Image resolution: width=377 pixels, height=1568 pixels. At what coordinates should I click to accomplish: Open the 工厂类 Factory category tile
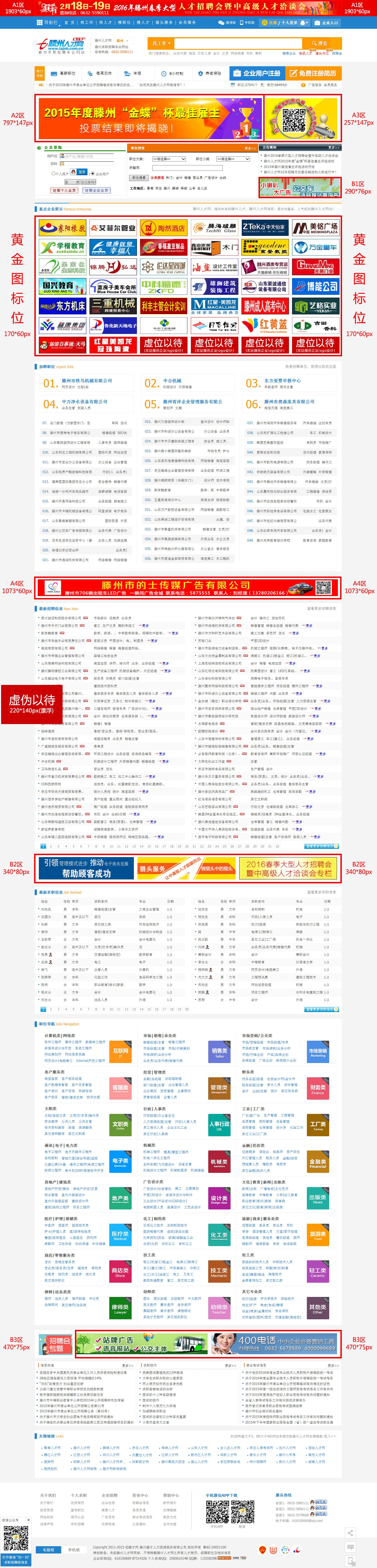[x=318, y=1125]
